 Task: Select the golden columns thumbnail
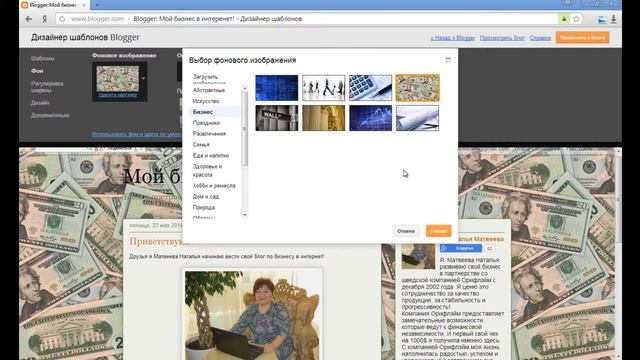tap(324, 118)
